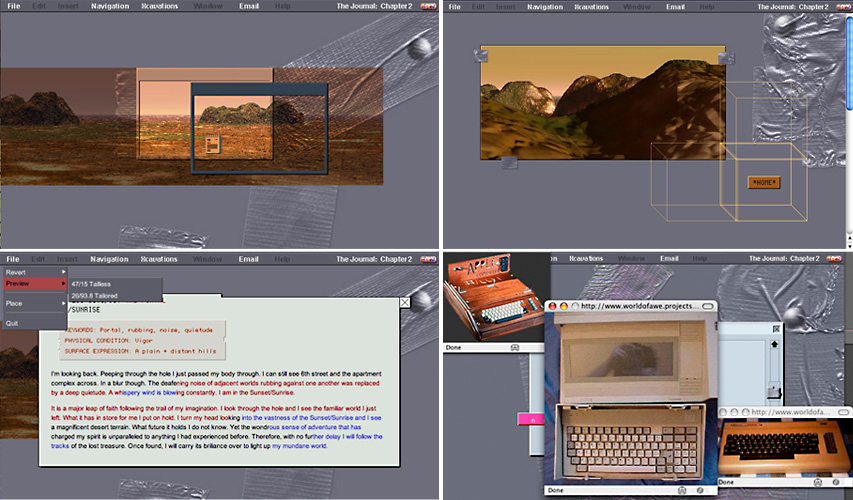Click the URL title 'http://www.worldofawe.projects...'
The height and width of the screenshot is (500, 853).
[x=640, y=306]
